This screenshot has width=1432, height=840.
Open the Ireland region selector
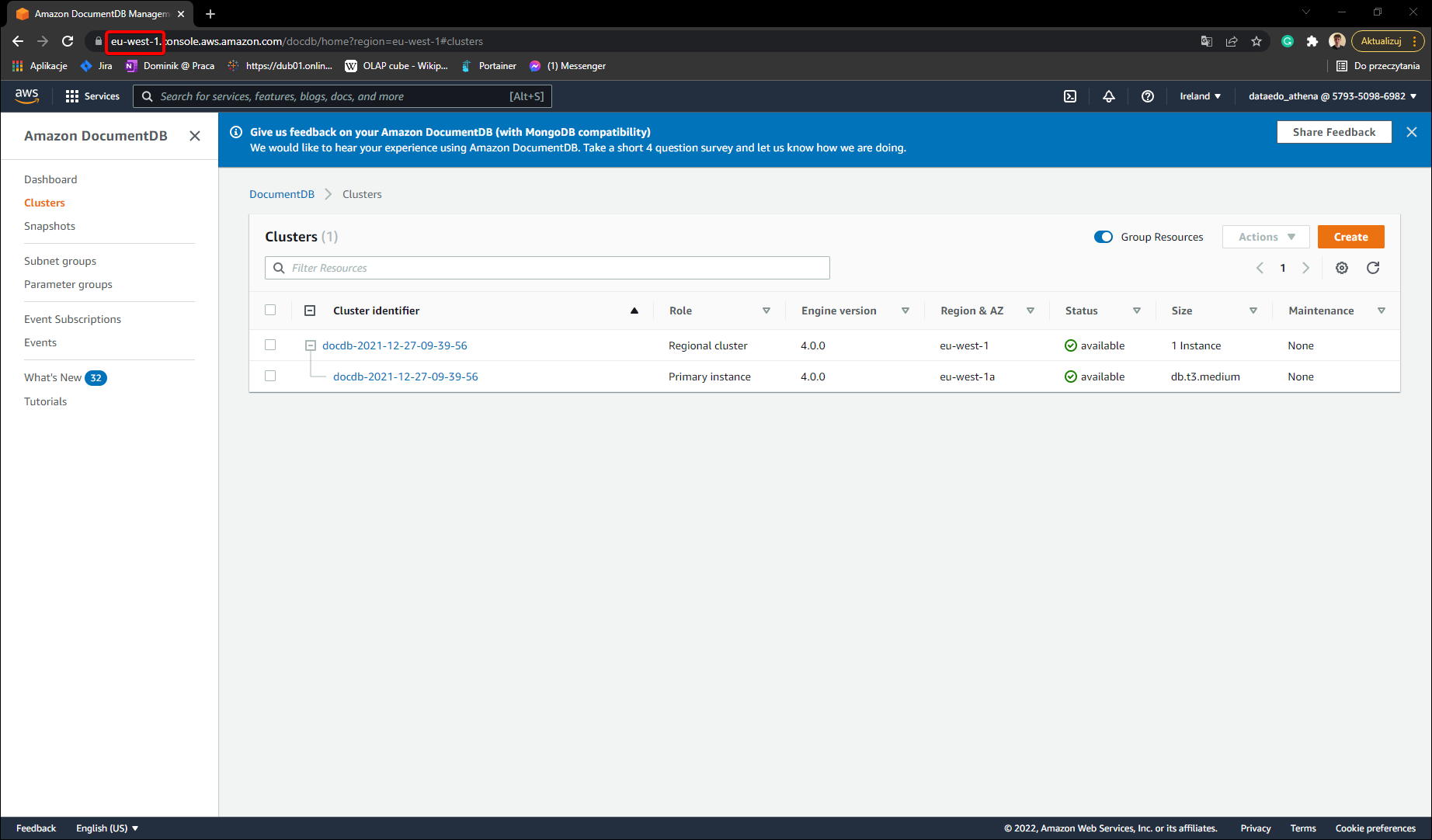pos(1200,96)
